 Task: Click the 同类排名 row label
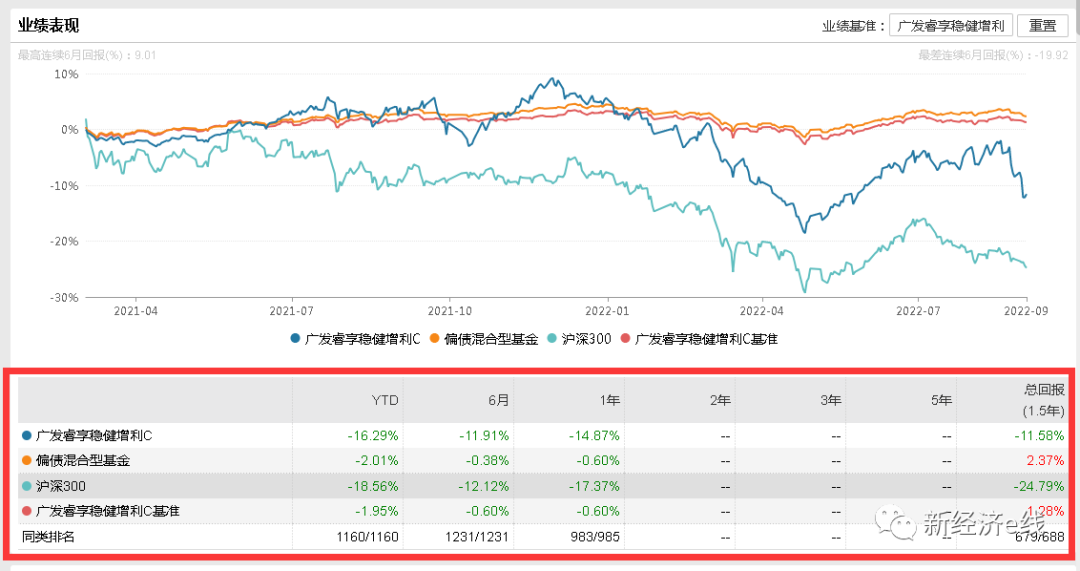click(48, 537)
